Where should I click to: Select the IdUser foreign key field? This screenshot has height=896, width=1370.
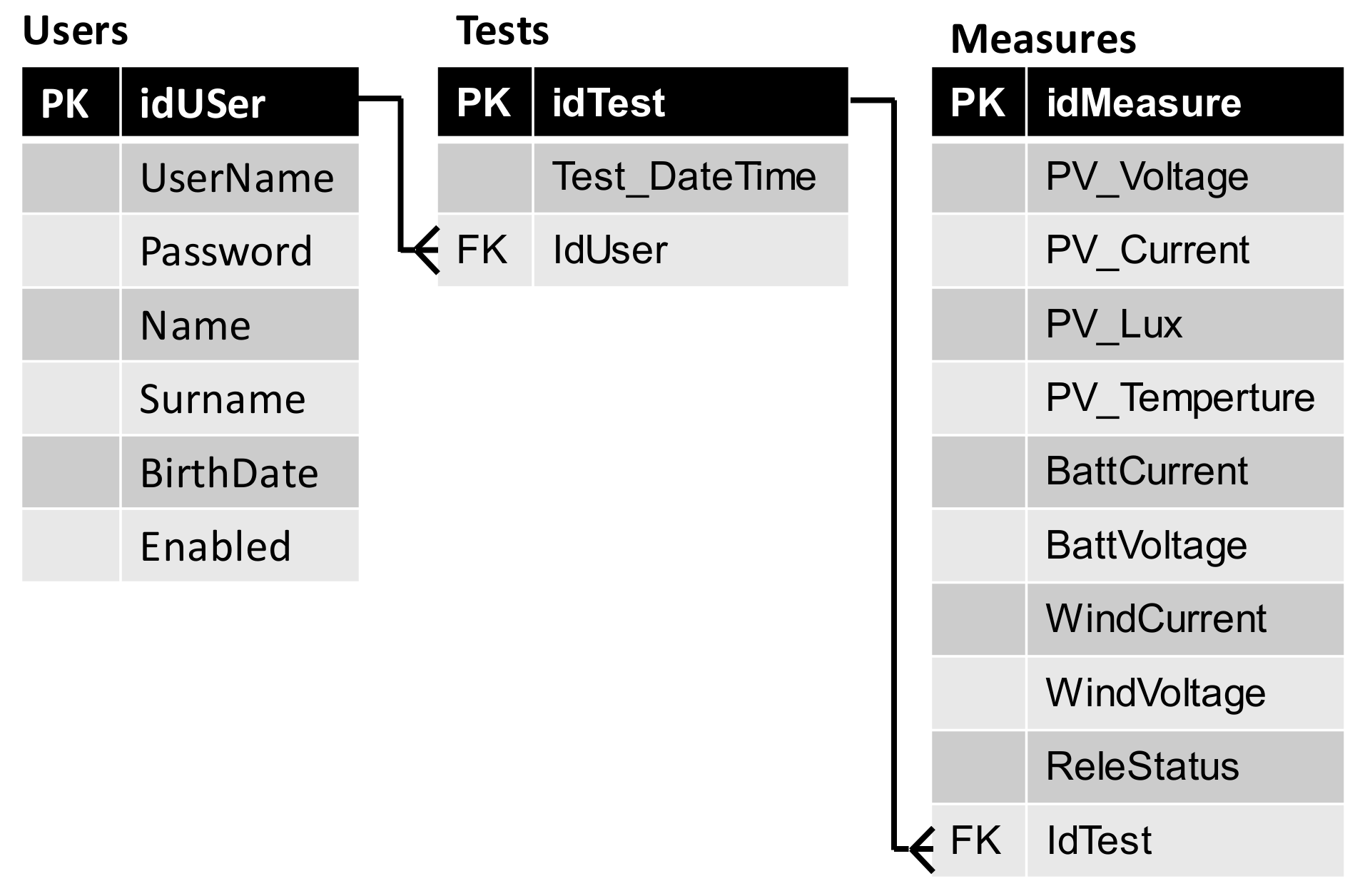(x=610, y=250)
